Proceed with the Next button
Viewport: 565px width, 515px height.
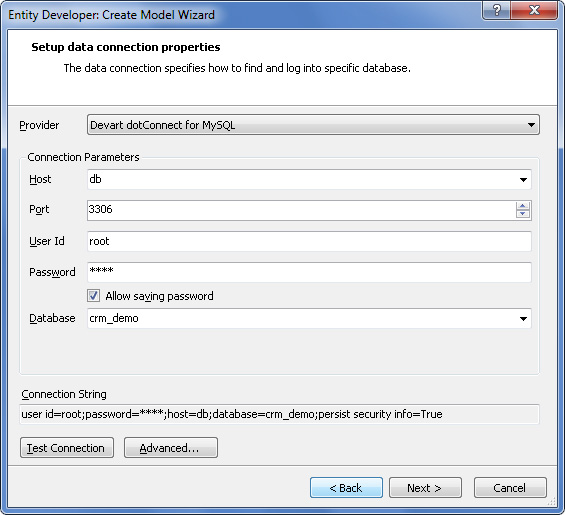click(425, 488)
